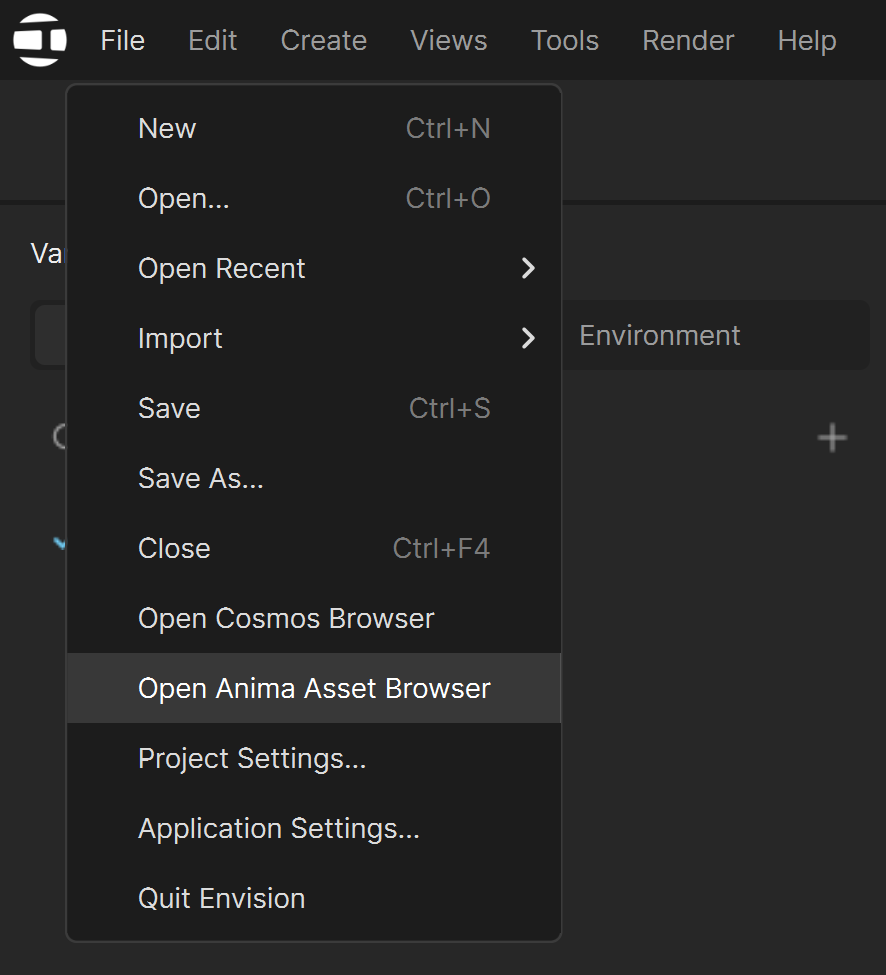
Task: Click the Envision logo icon
Action: pos(40,40)
